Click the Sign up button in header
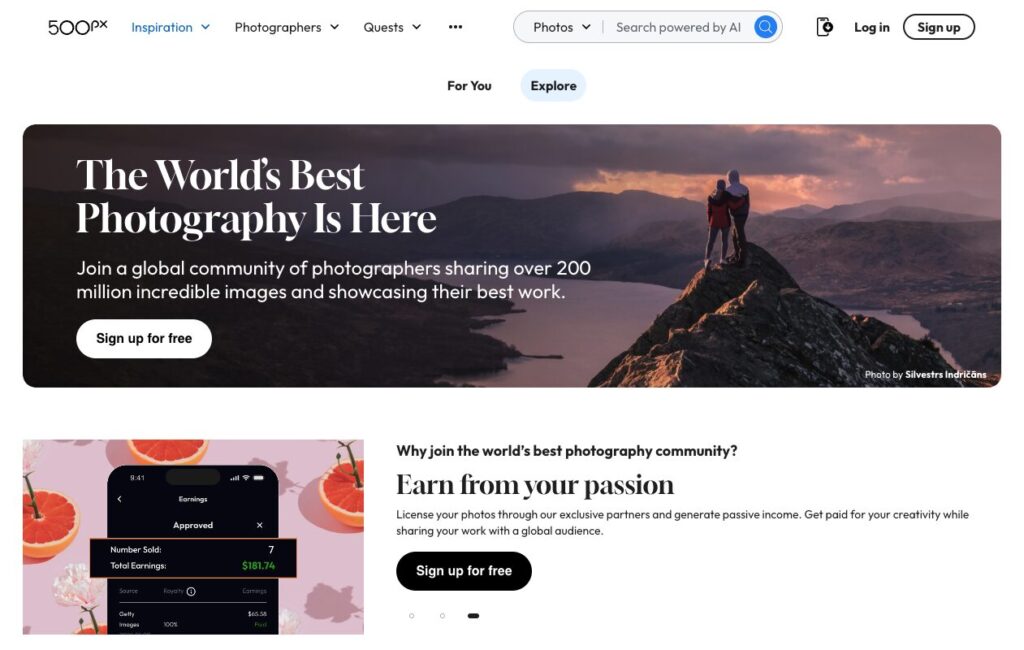1024x650 pixels. (938, 27)
